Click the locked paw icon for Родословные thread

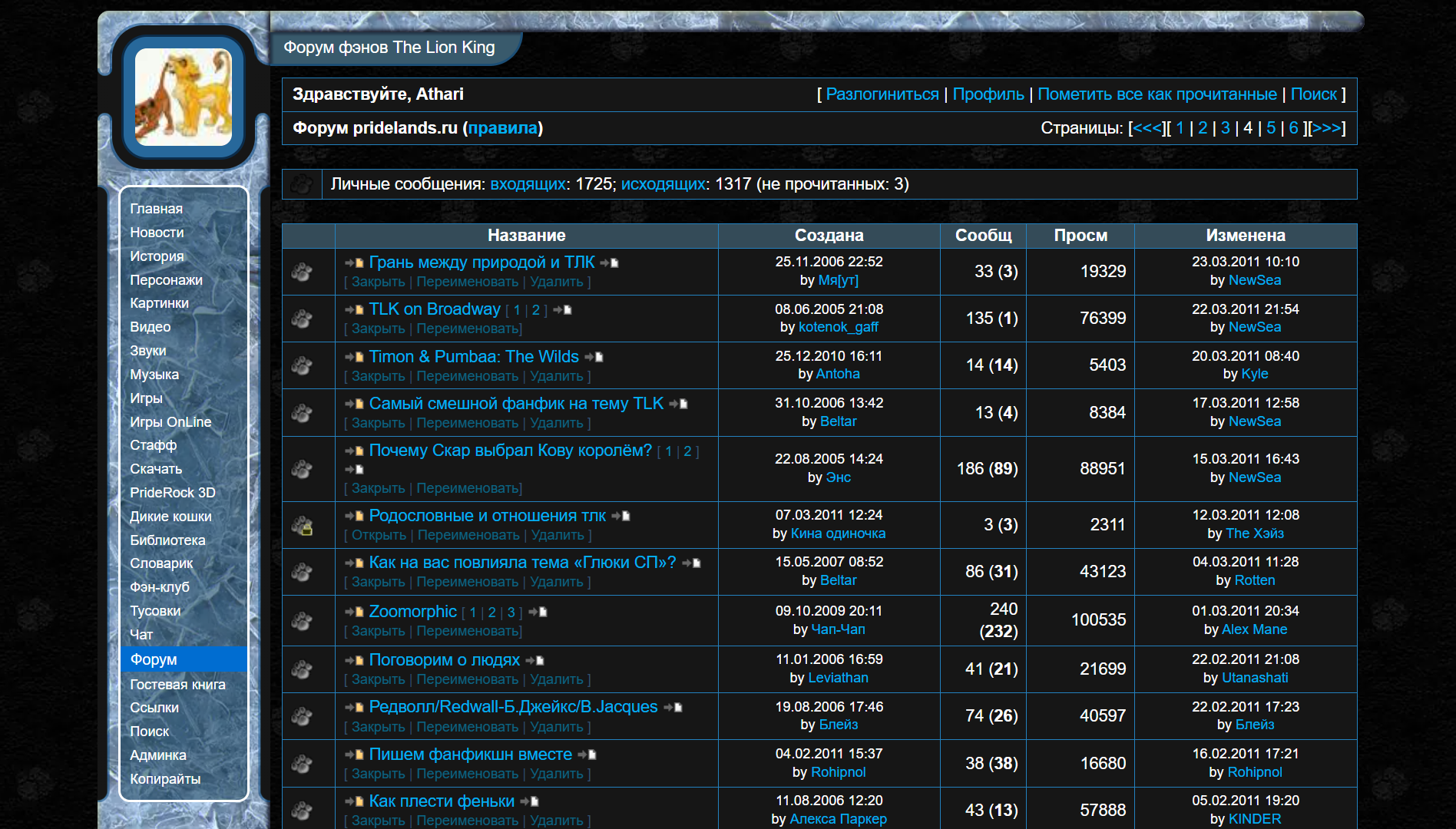tap(302, 525)
